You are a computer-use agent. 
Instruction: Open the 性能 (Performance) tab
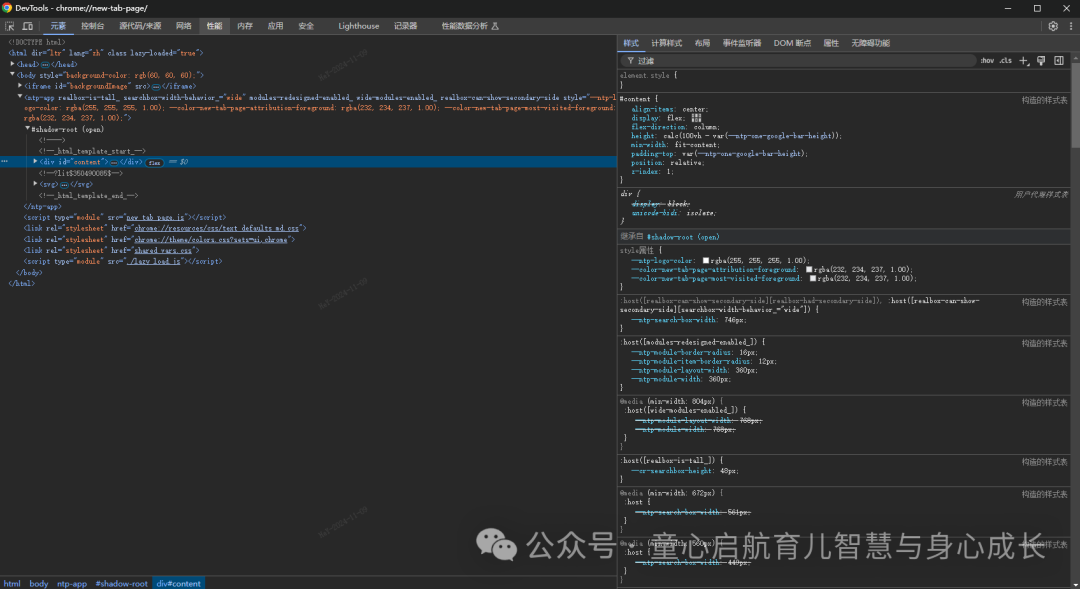[x=214, y=26]
